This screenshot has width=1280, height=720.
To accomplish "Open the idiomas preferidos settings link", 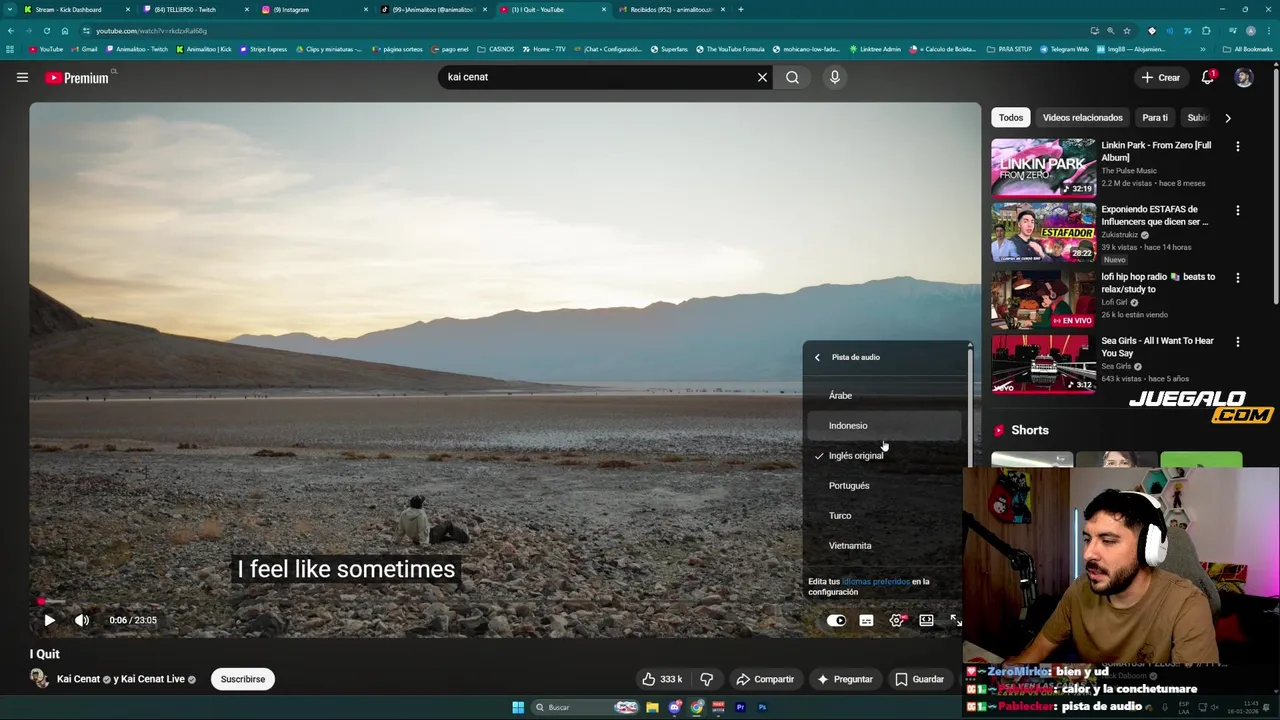I will click(x=876, y=581).
